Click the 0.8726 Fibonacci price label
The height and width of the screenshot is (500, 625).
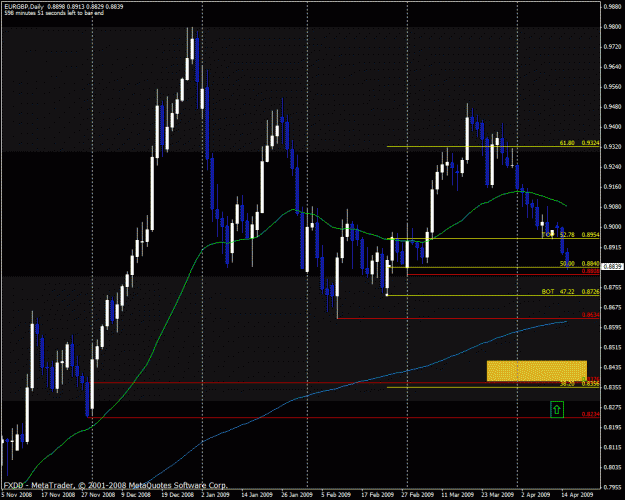(590, 292)
